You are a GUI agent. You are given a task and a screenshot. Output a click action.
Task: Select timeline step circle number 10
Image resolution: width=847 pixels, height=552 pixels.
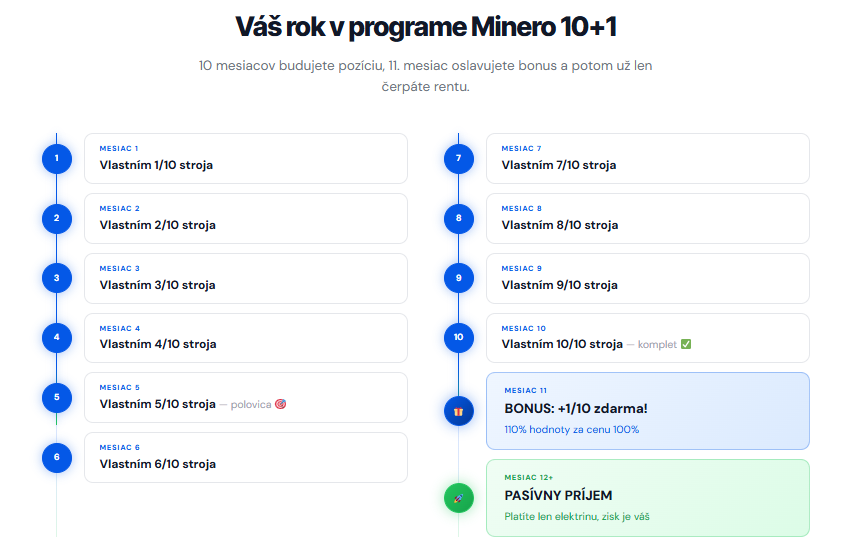pos(458,337)
